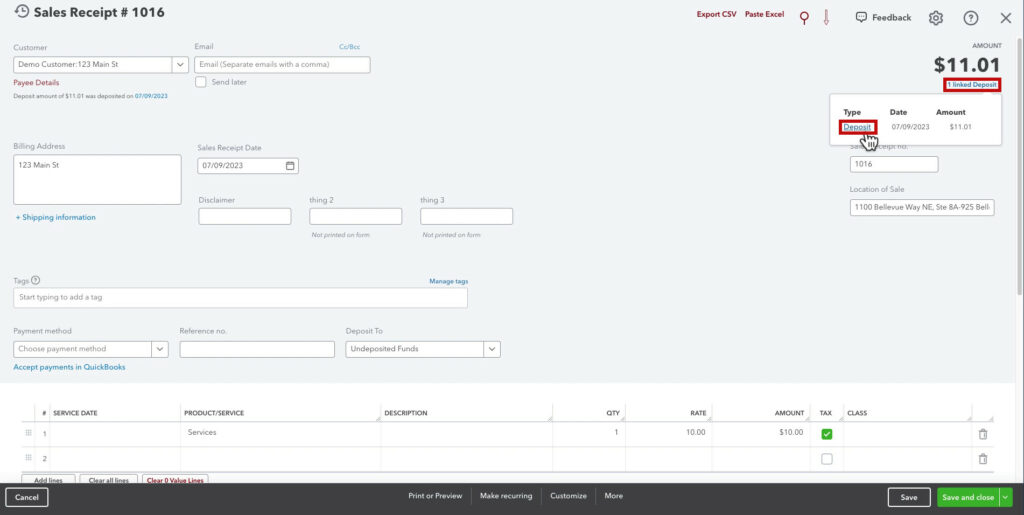The image size is (1024, 515).
Task: Click the Sales Receipt no. field 1016
Action: coord(894,164)
